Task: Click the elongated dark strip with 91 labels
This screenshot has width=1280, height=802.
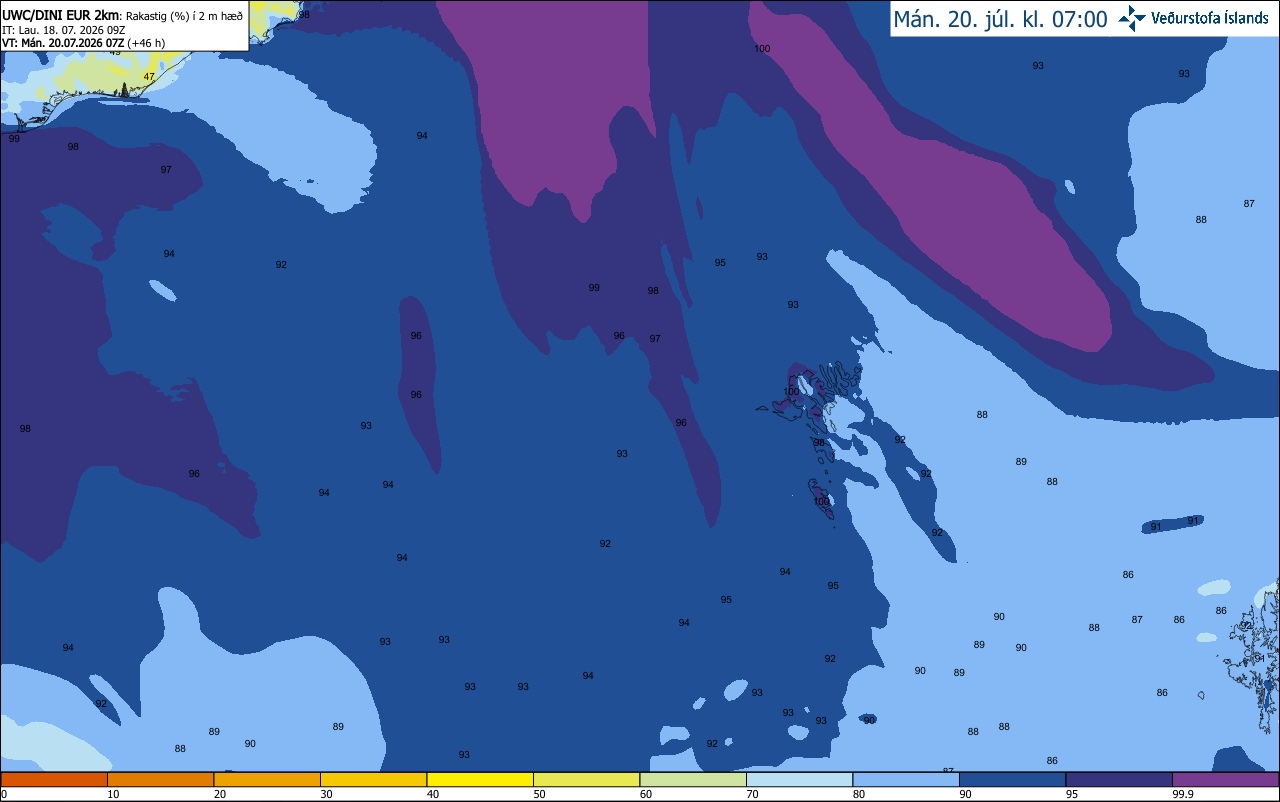Action: (1173, 524)
